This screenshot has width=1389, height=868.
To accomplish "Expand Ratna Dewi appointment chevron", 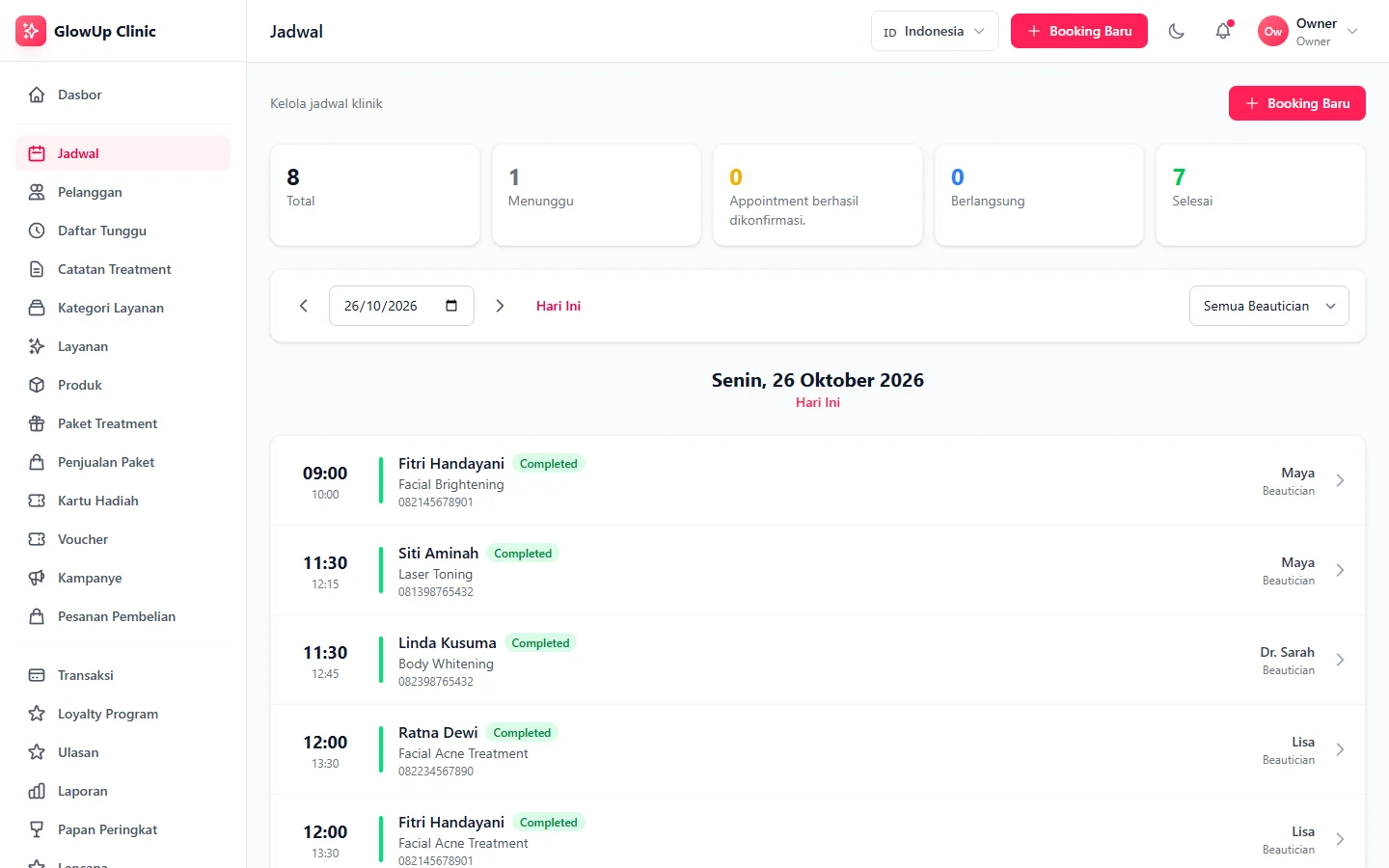I will 1340,749.
